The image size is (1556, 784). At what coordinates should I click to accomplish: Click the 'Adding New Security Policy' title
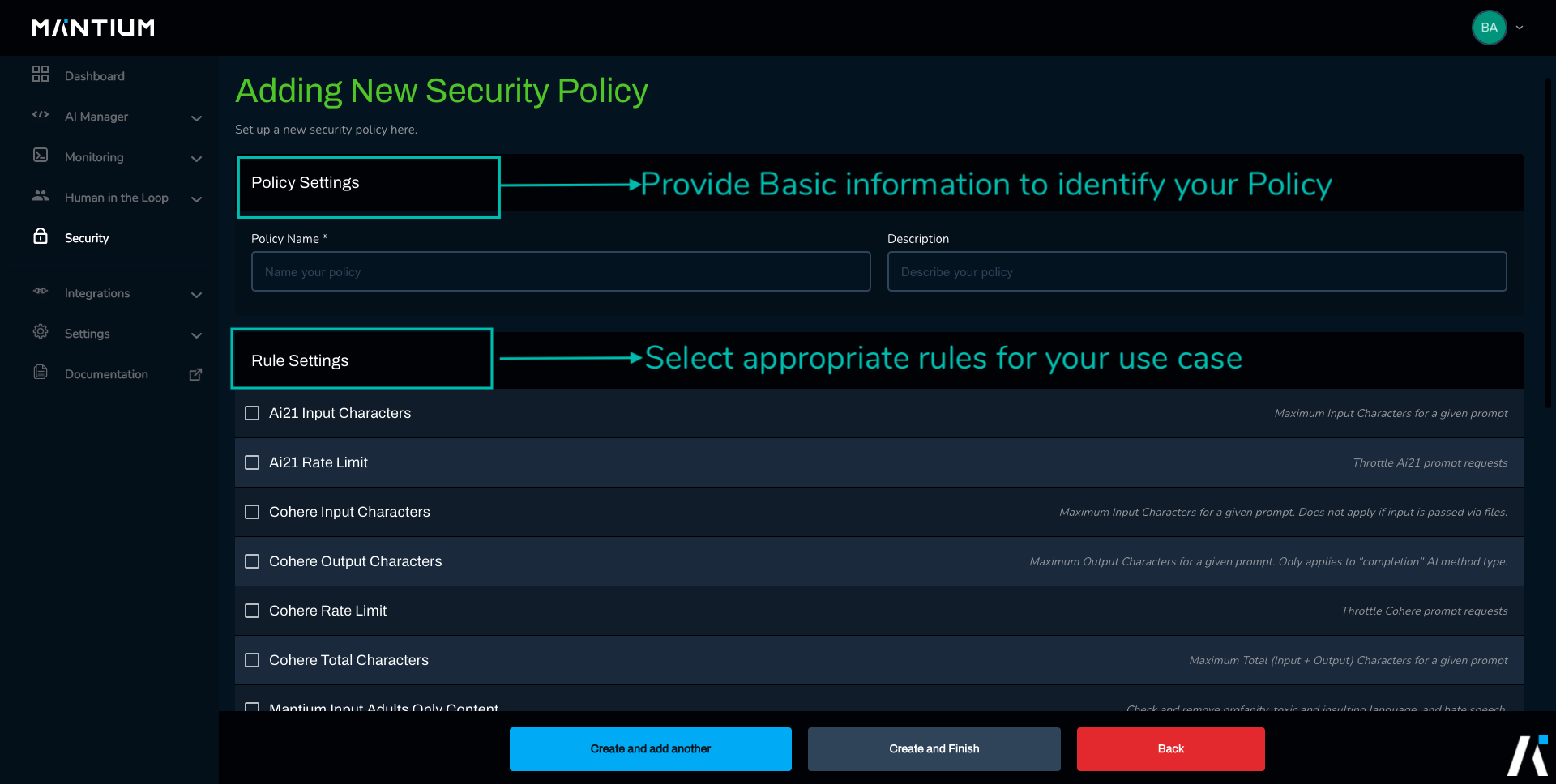(442, 91)
